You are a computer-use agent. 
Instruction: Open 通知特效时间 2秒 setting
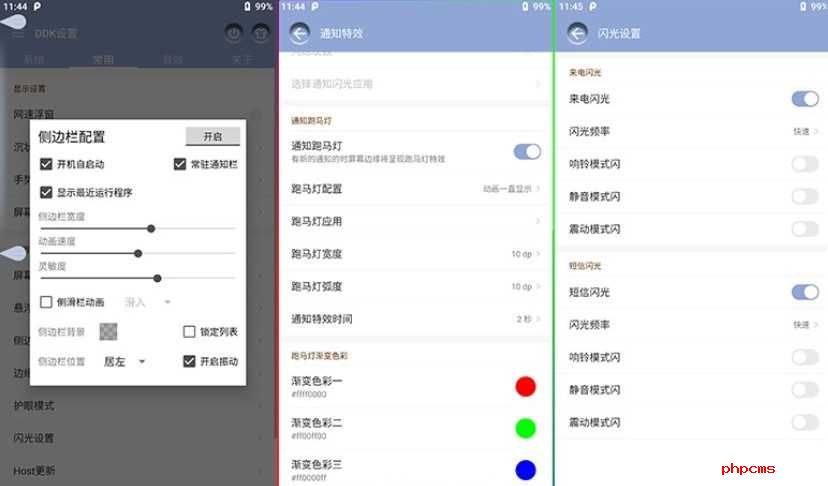coord(416,319)
